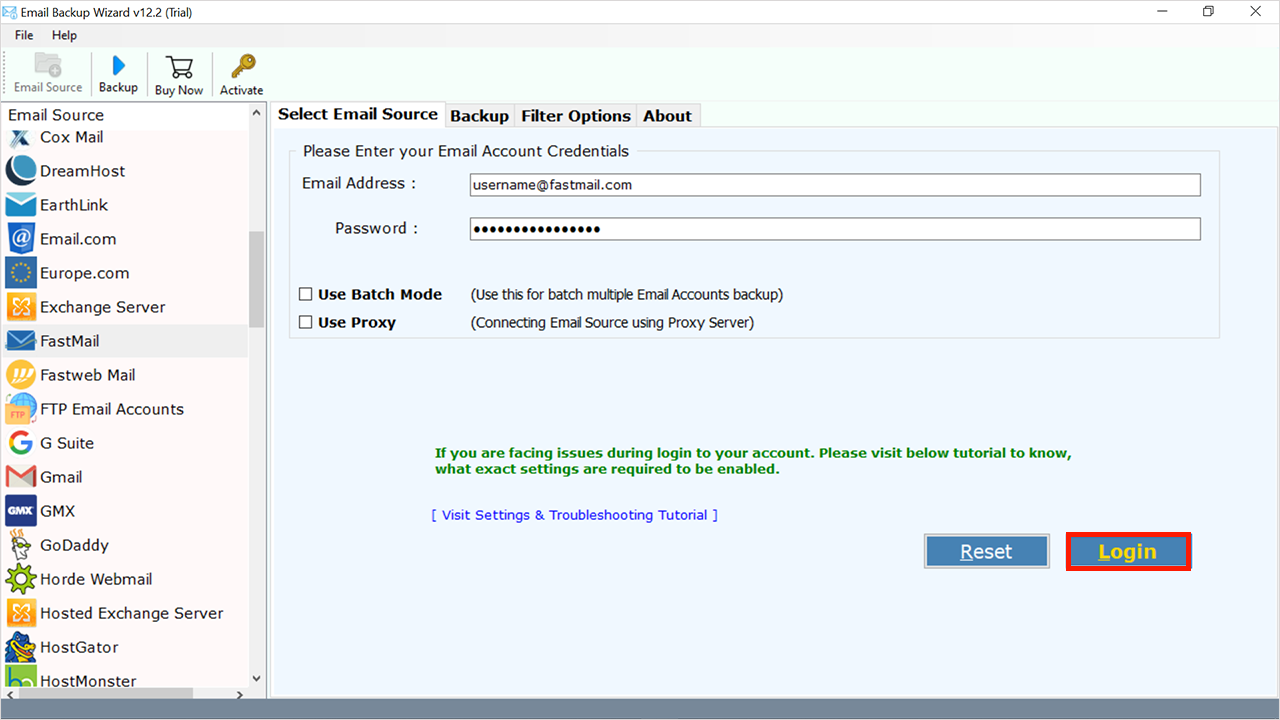
Task: Switch to the Backup tab
Action: point(479,116)
